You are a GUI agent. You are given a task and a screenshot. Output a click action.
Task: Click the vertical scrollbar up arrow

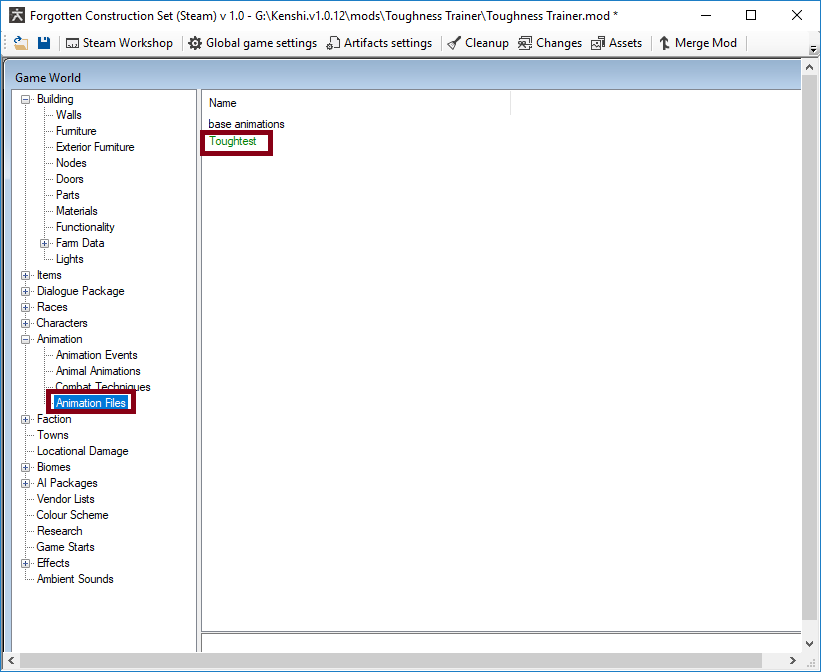pyautogui.click(x=809, y=68)
